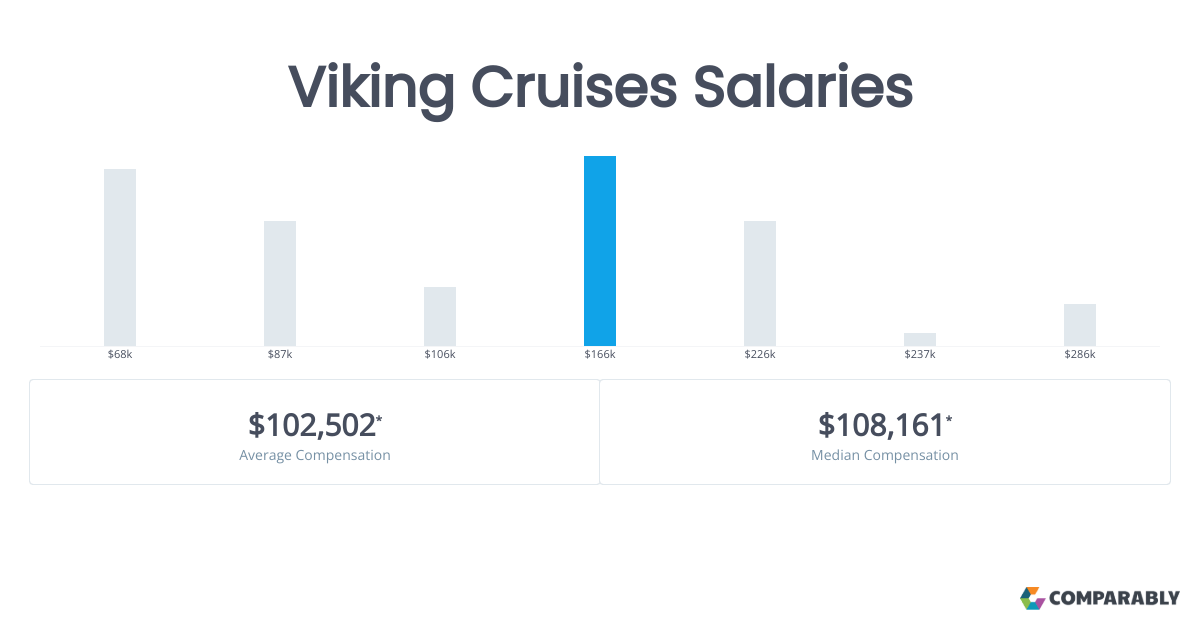Screen dimensions: 1200x630
Task: Click the $106k axis label
Action: click(440, 355)
